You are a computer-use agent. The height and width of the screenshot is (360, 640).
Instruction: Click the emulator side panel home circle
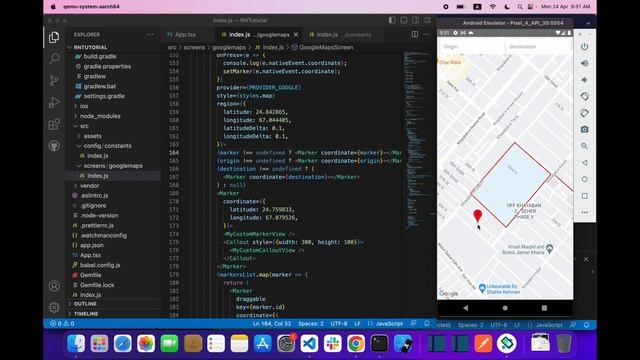coord(584,179)
